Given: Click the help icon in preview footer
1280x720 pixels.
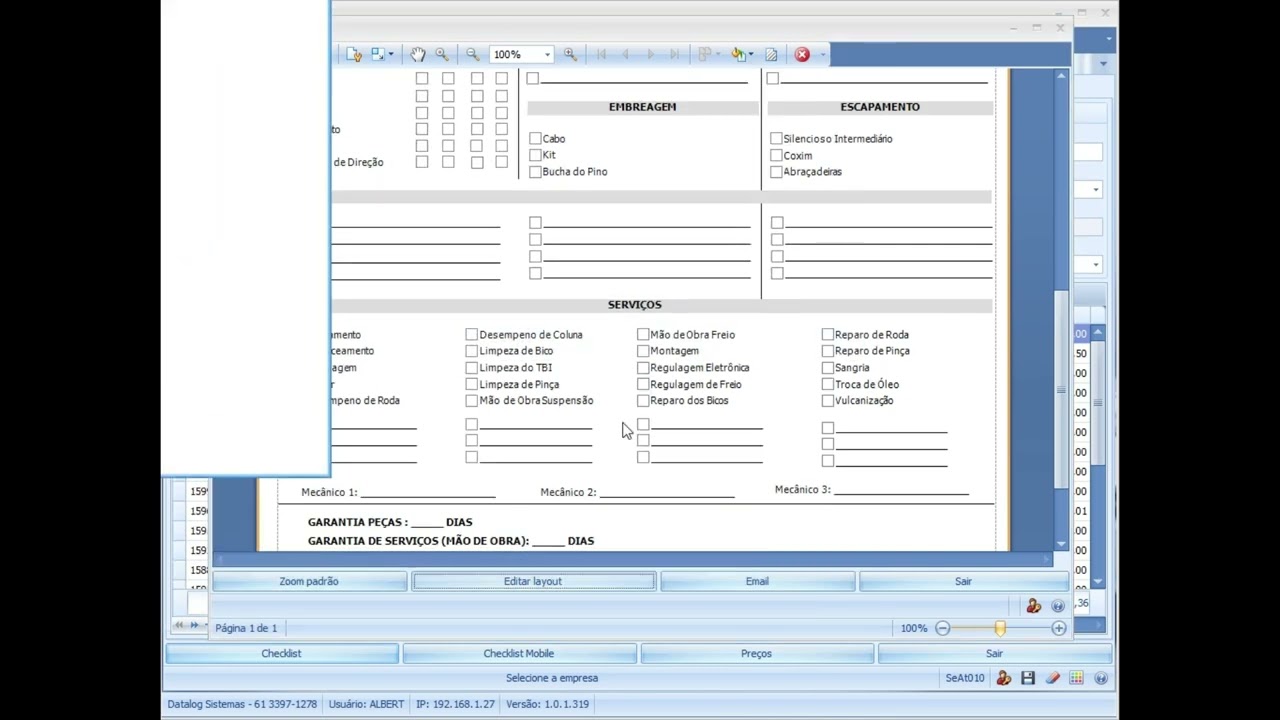Looking at the screenshot, I should tap(1057, 606).
